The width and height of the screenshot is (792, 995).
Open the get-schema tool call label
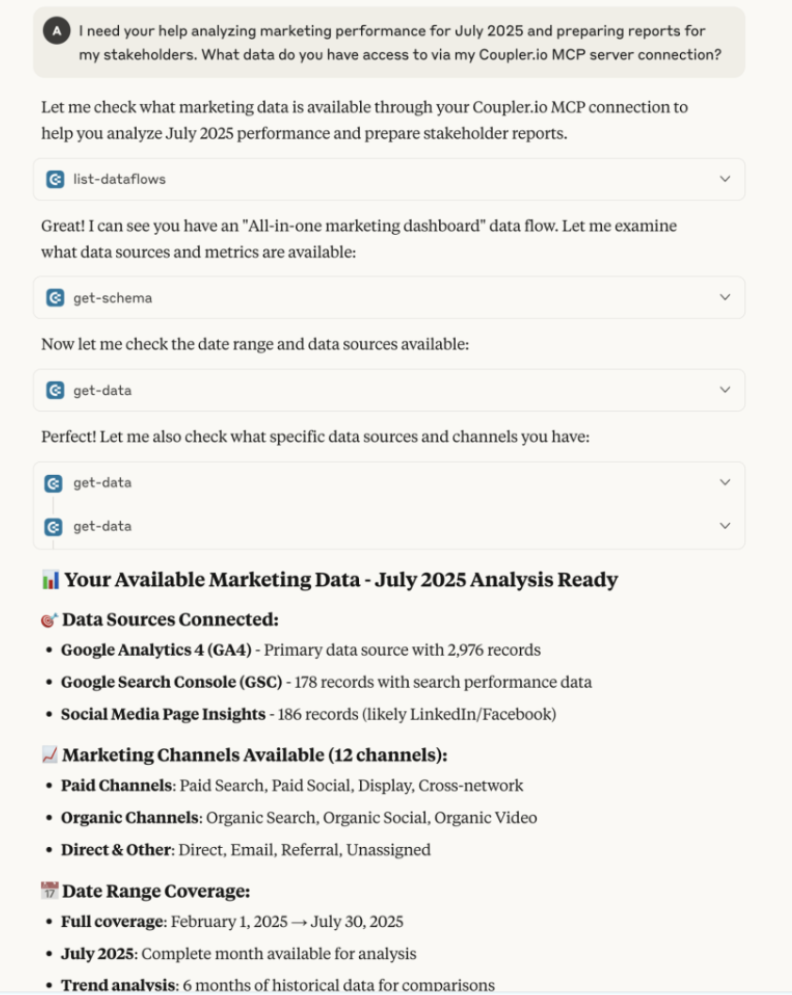tap(113, 298)
